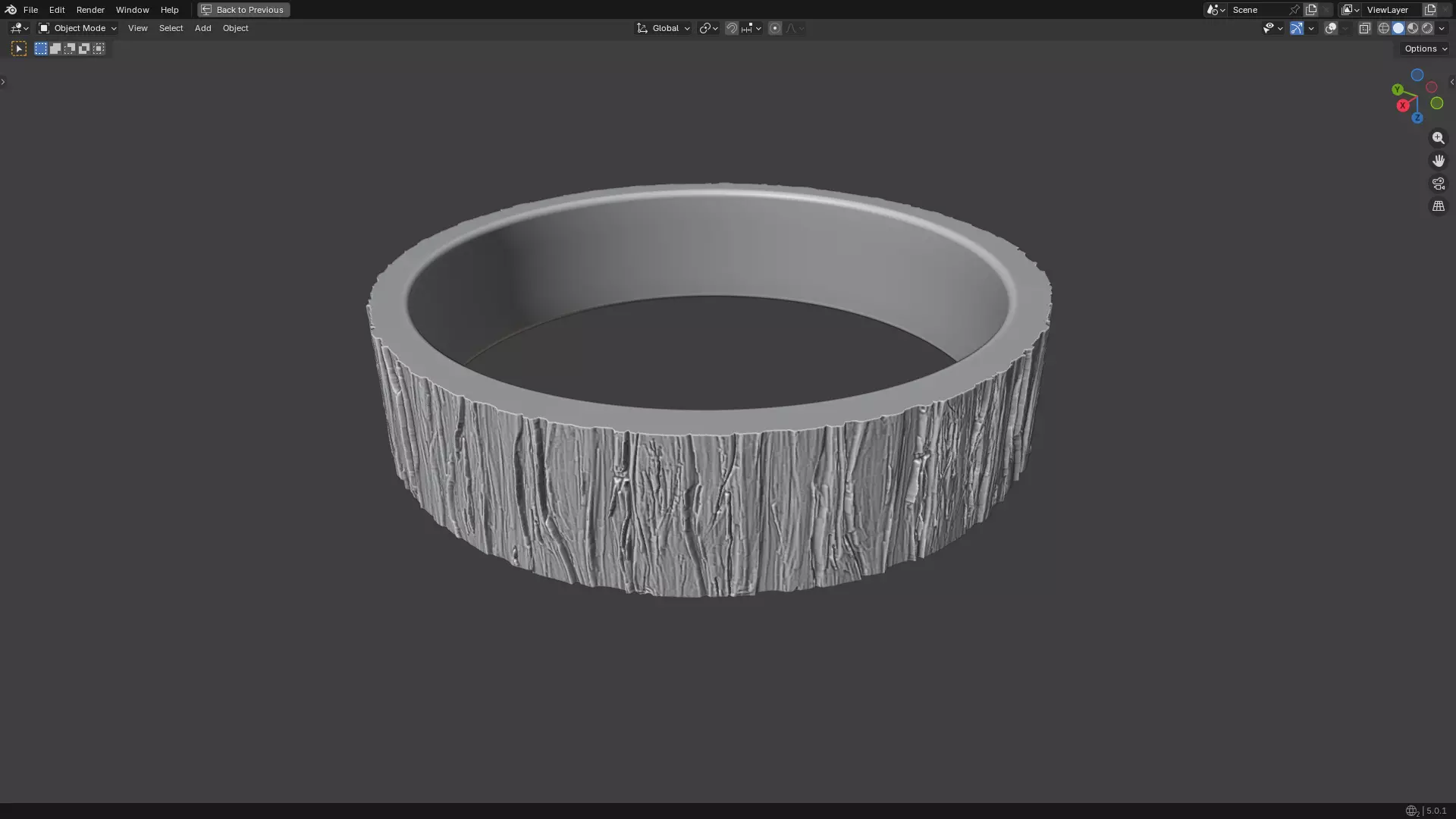Image resolution: width=1456 pixels, height=819 pixels.
Task: Click the Blender logo icon
Action: point(11,10)
